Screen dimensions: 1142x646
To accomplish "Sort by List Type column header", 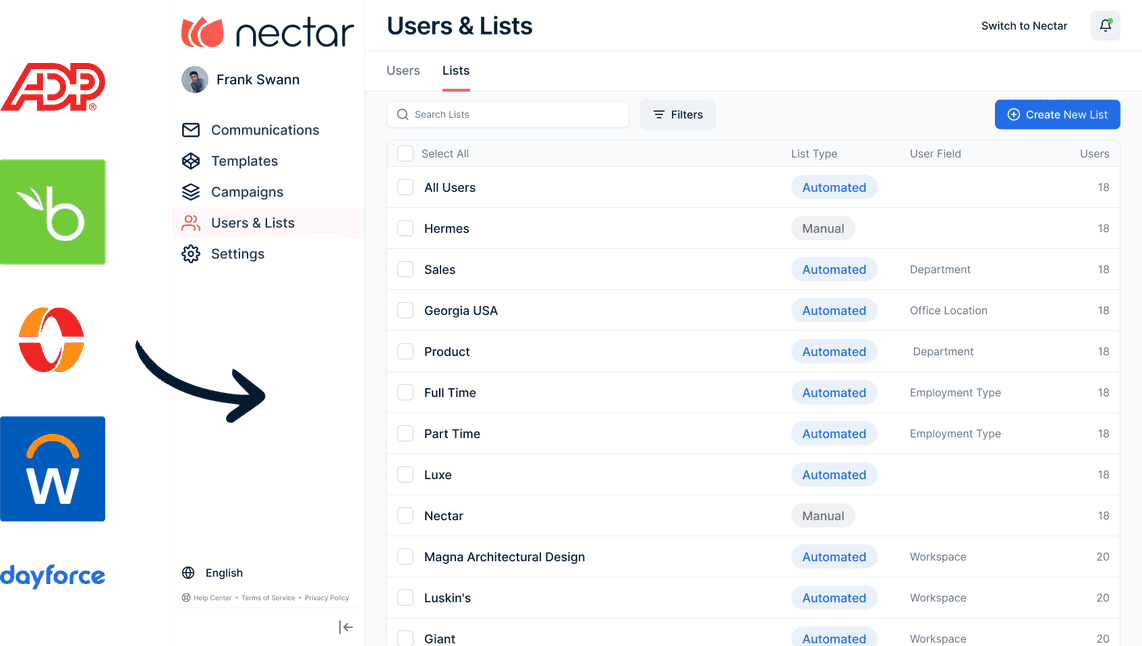I will tap(814, 154).
